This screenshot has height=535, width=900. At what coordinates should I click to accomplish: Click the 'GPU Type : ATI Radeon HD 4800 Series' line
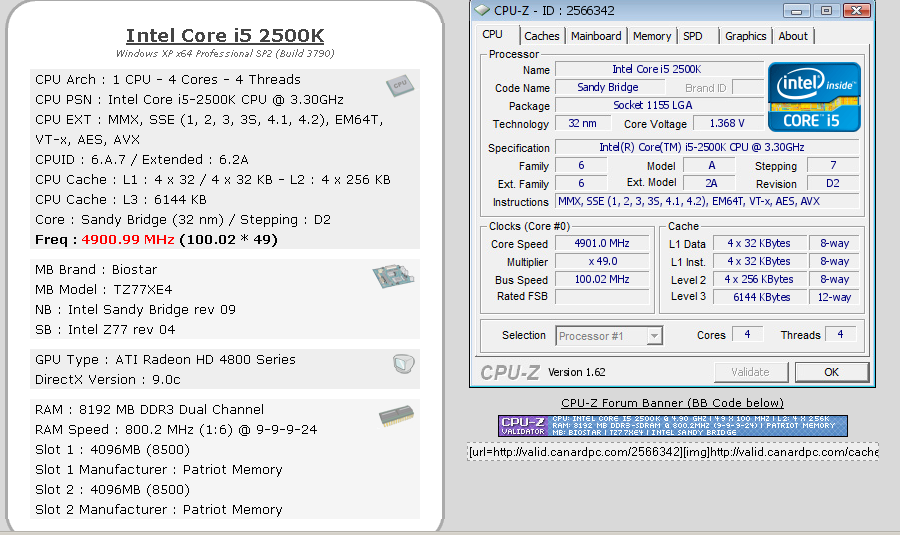pyautogui.click(x=165, y=360)
